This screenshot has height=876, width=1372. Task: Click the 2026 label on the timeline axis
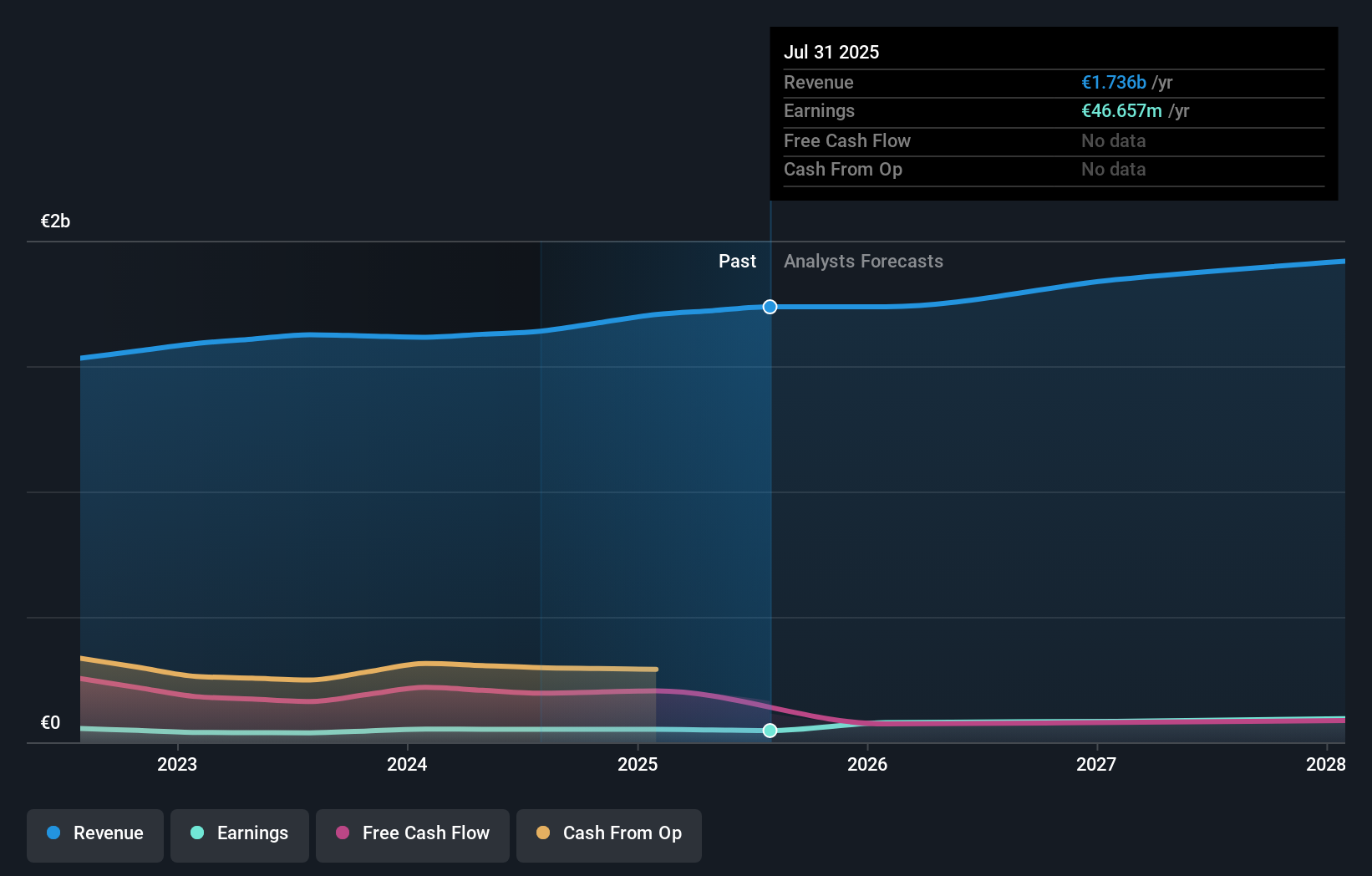point(868,764)
